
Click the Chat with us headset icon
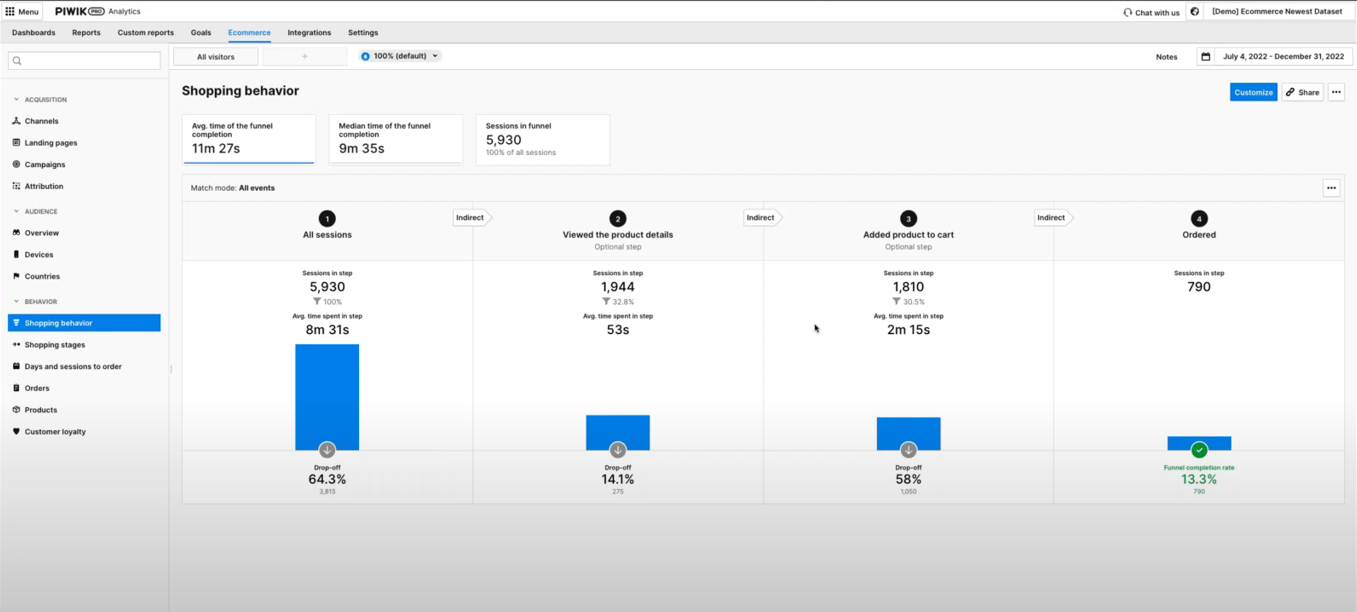(x=1128, y=12)
